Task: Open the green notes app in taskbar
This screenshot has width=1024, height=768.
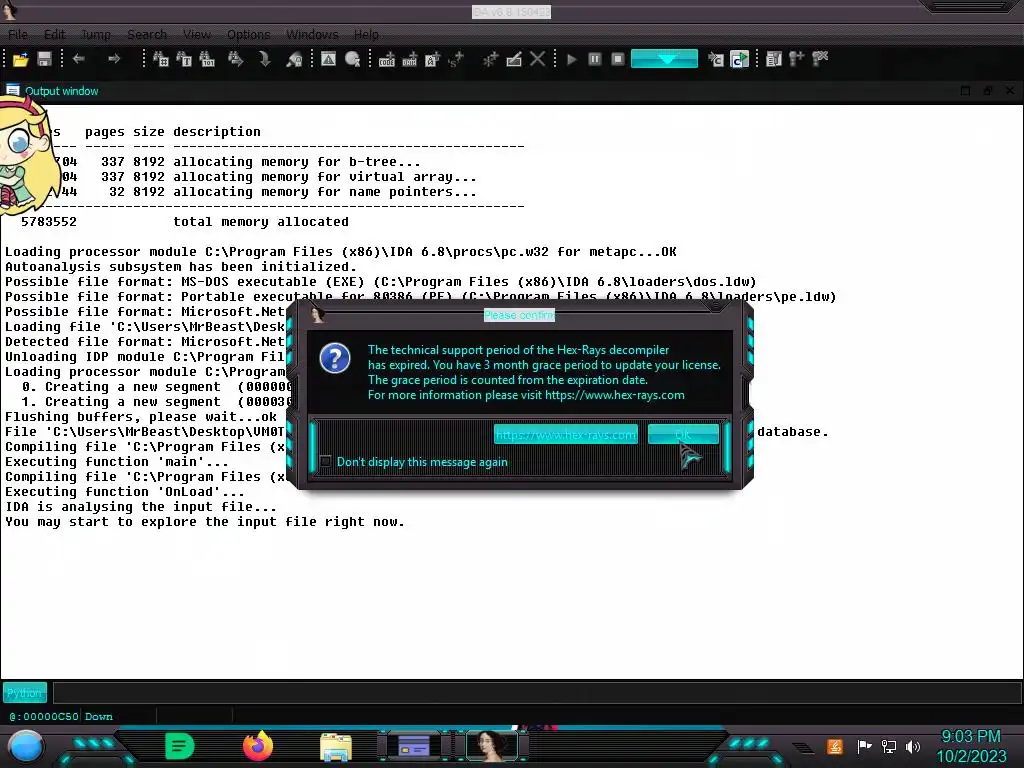Action: [180, 746]
